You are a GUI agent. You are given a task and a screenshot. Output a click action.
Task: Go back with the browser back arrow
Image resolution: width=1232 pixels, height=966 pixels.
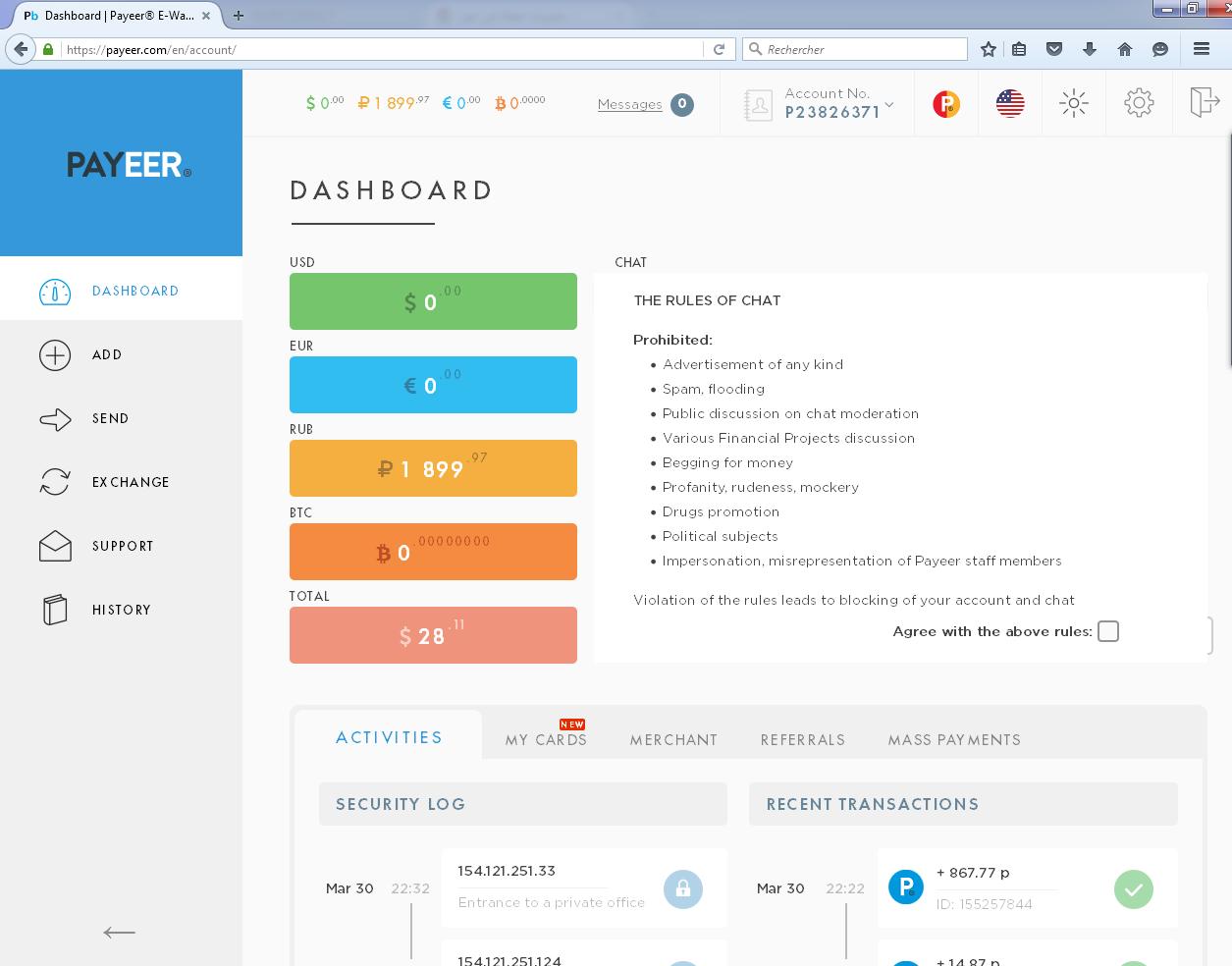pos(21,49)
